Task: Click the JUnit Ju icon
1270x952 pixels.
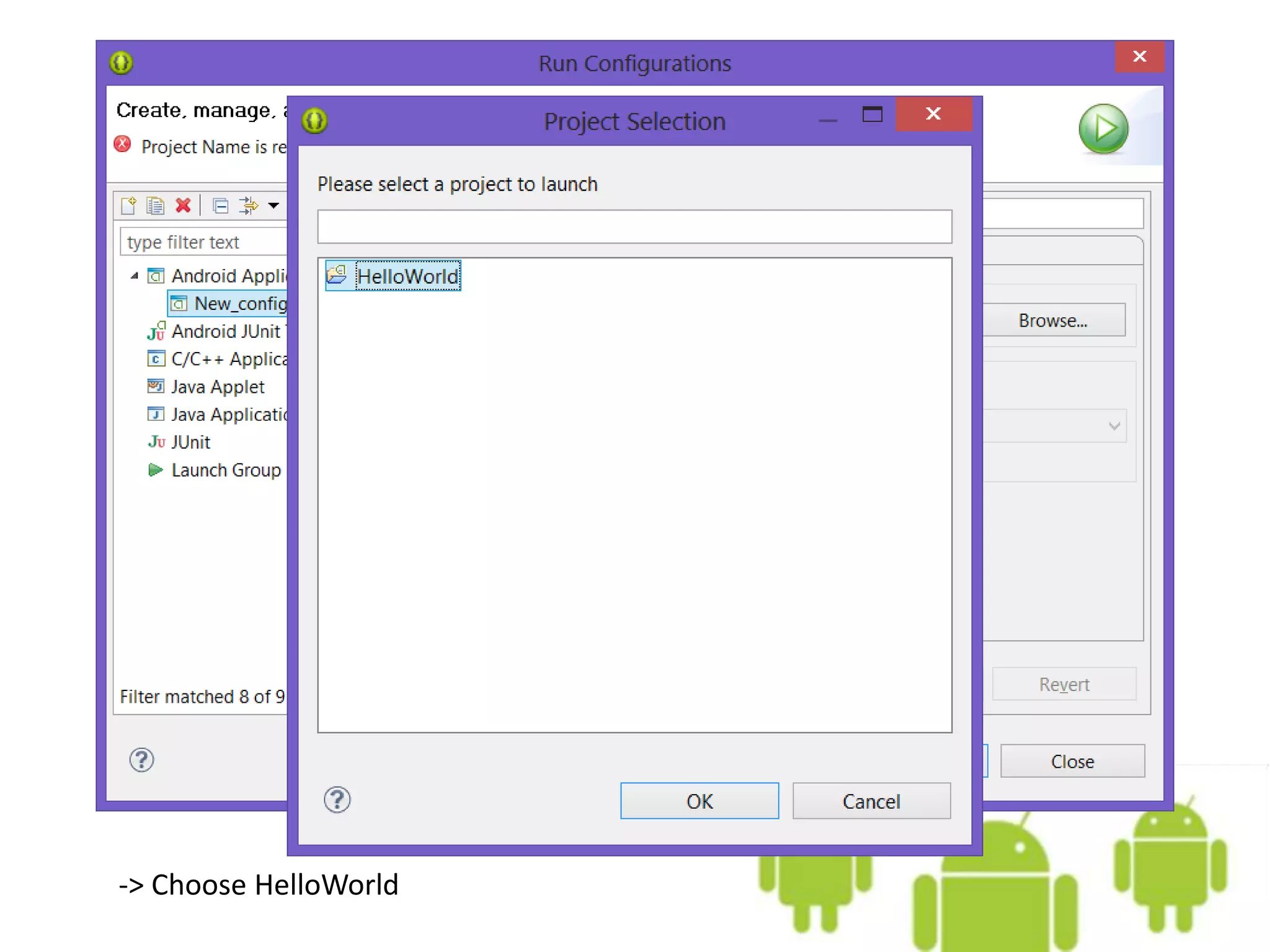Action: 156,442
